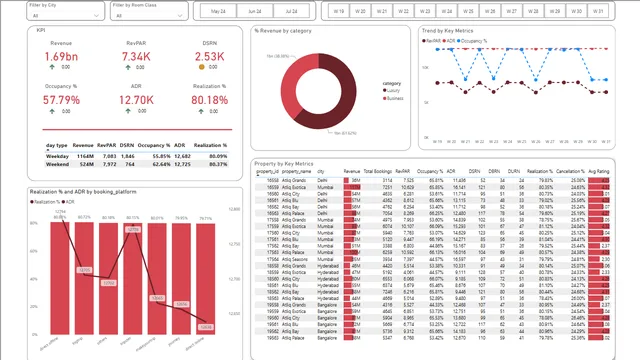The image size is (640, 360).
Task: Click the Weekend row in day type table
Action: [x=136, y=164]
